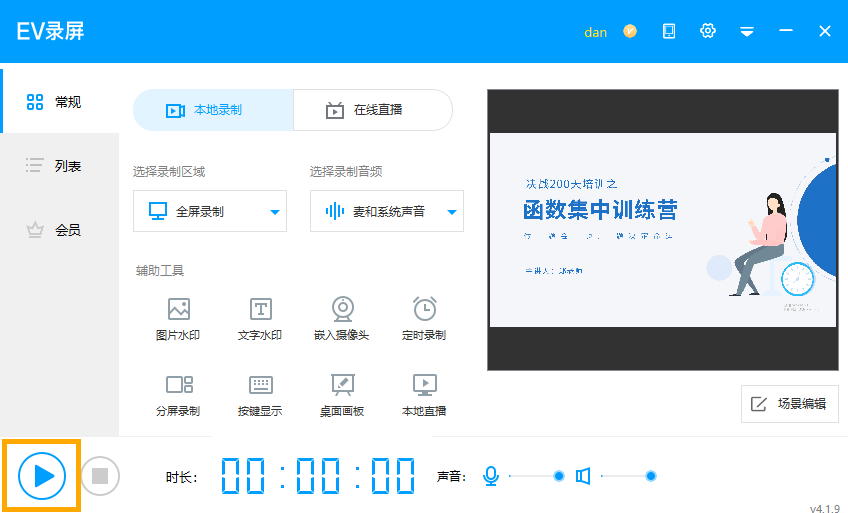848x513 pixels.
Task: Open the 会员 membership sidebar item
Action: [x=59, y=230]
